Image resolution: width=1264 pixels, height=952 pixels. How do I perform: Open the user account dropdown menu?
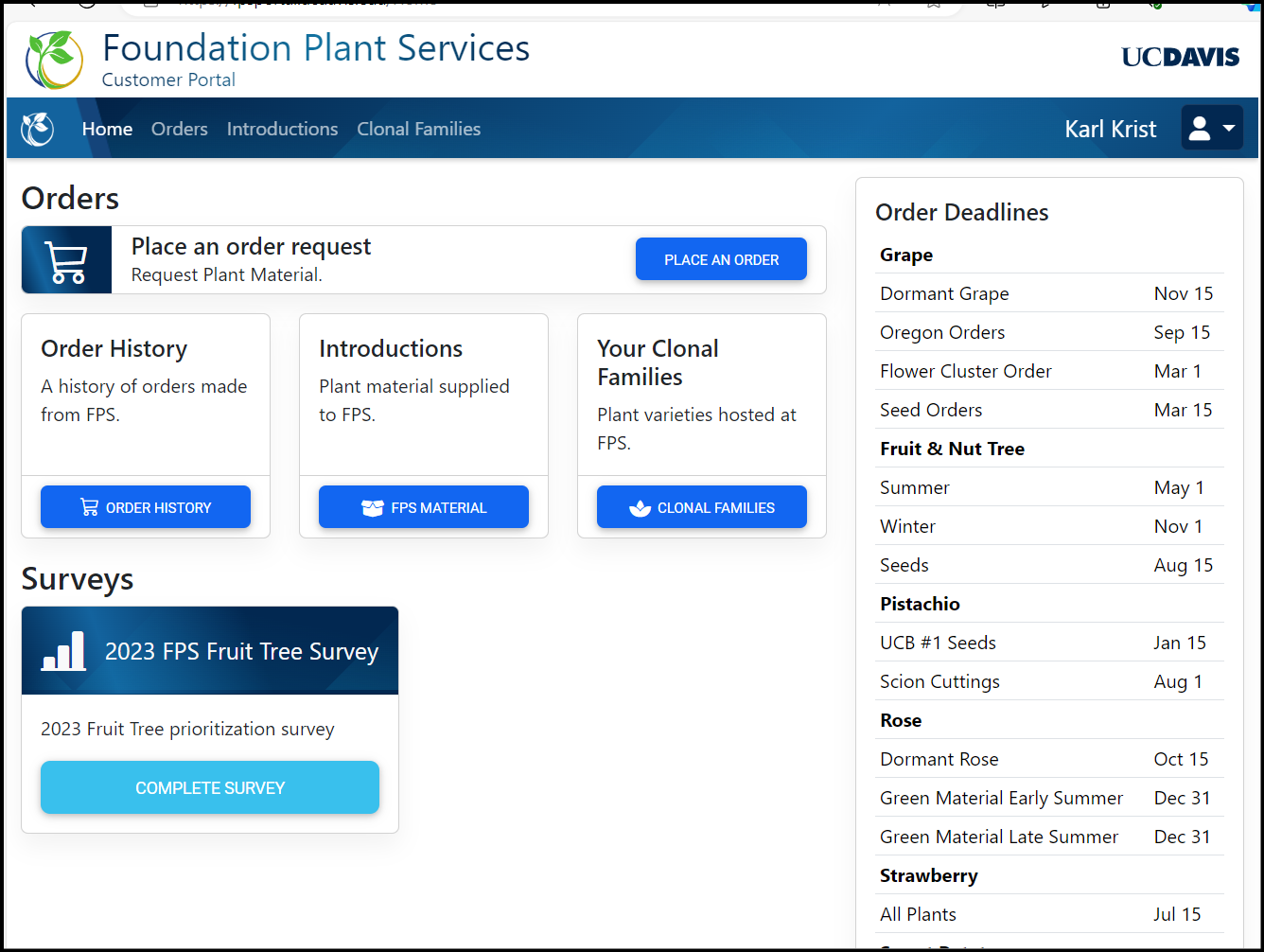1211,129
